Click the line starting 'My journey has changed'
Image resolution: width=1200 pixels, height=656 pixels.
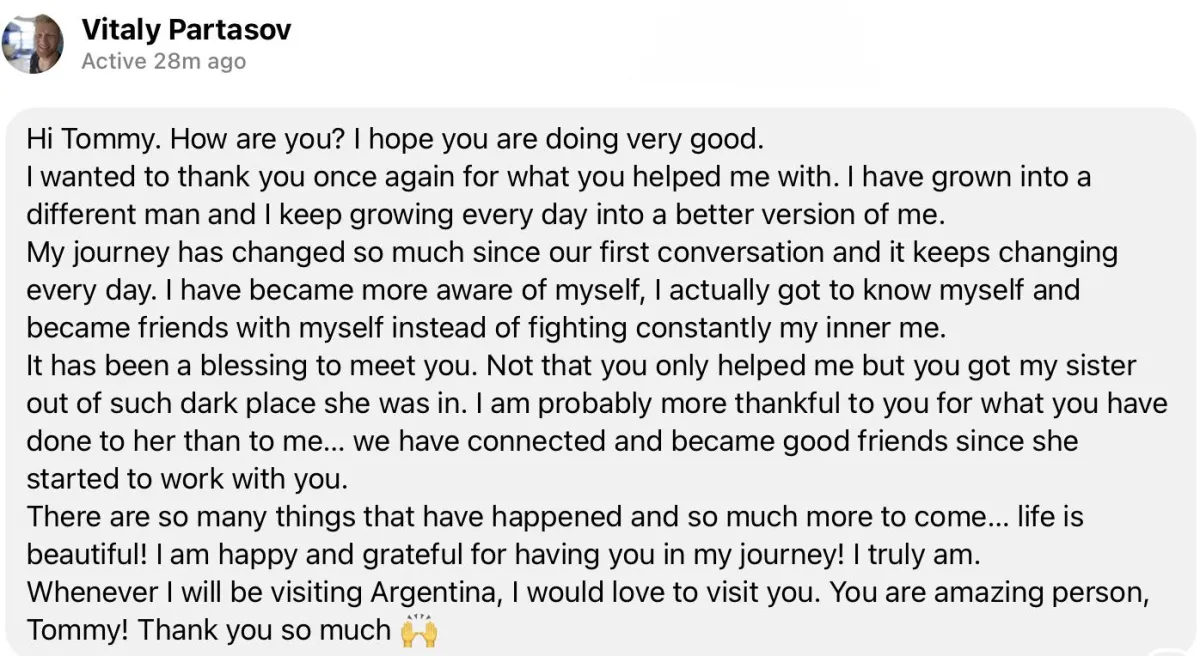click(572, 254)
